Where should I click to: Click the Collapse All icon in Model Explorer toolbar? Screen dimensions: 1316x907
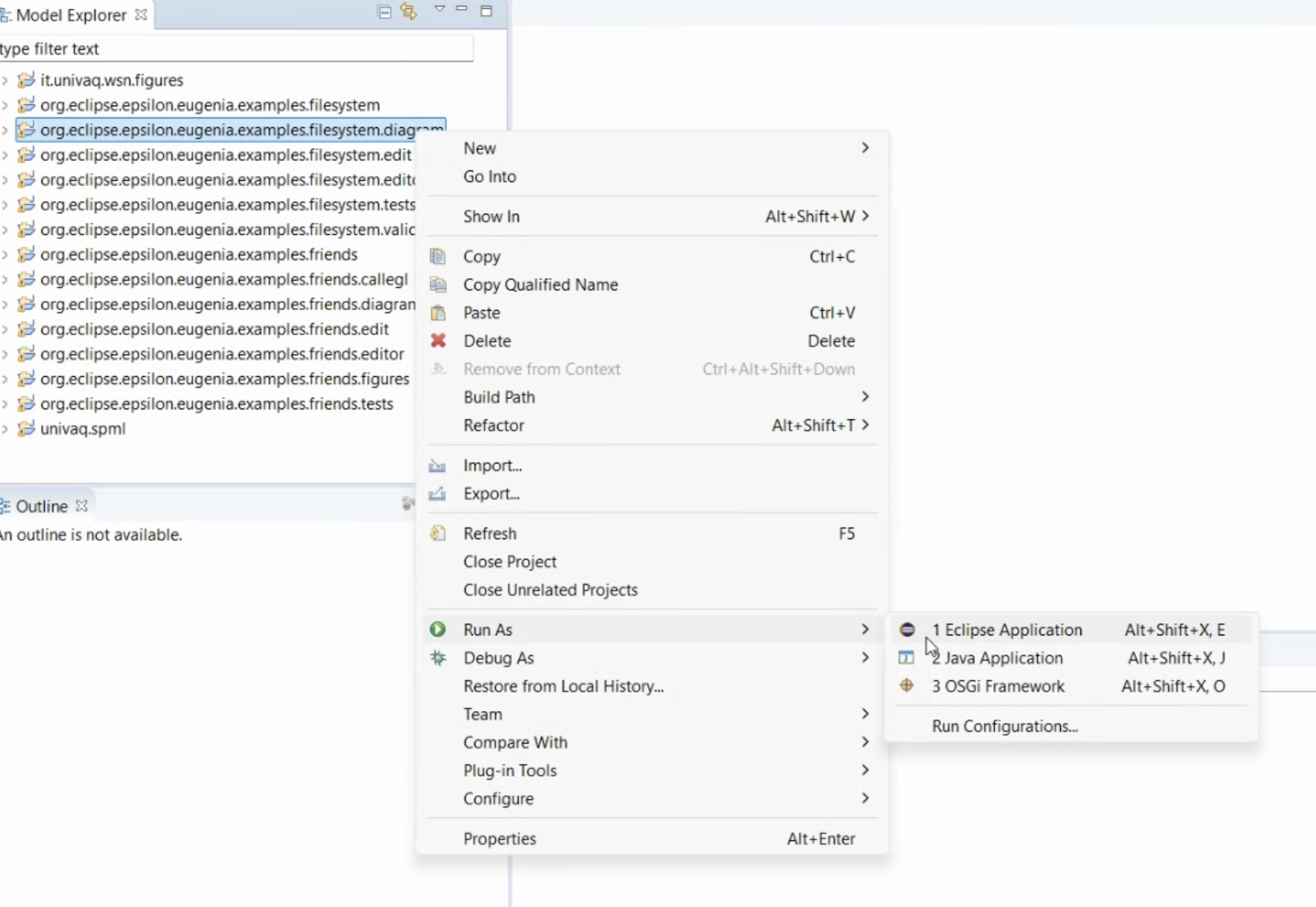(382, 12)
